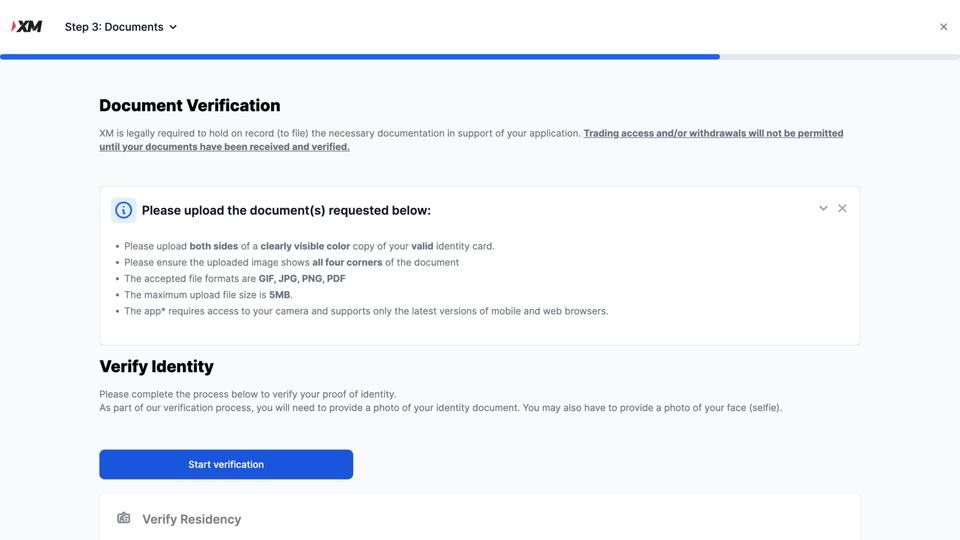Click the Verify Identity heading
Screen dimensions: 960x540
click(156, 366)
